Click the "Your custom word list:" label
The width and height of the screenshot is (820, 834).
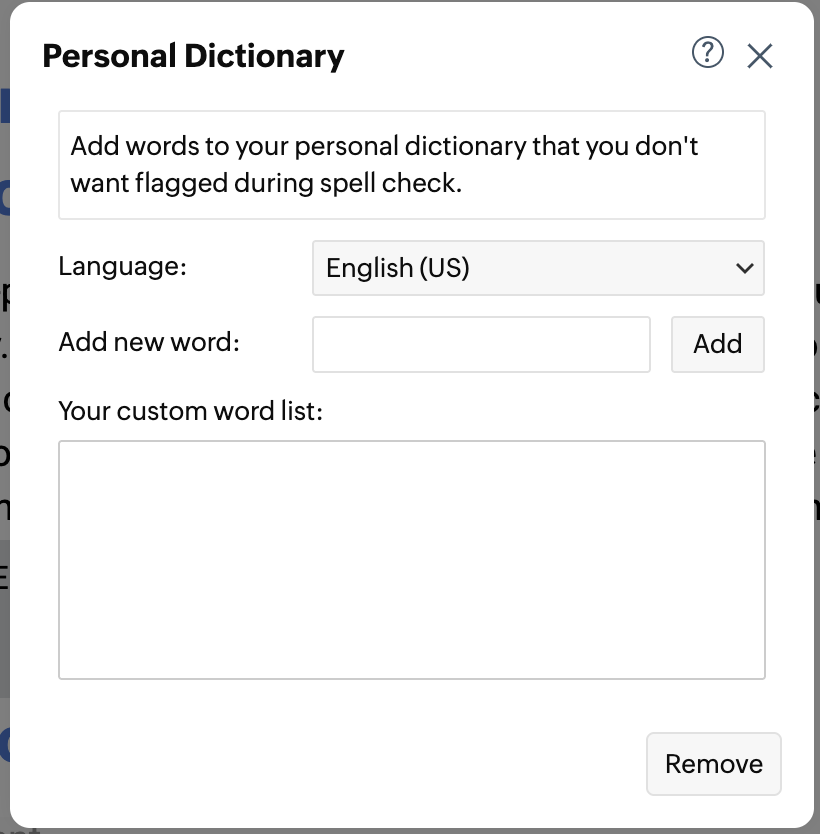(190, 411)
